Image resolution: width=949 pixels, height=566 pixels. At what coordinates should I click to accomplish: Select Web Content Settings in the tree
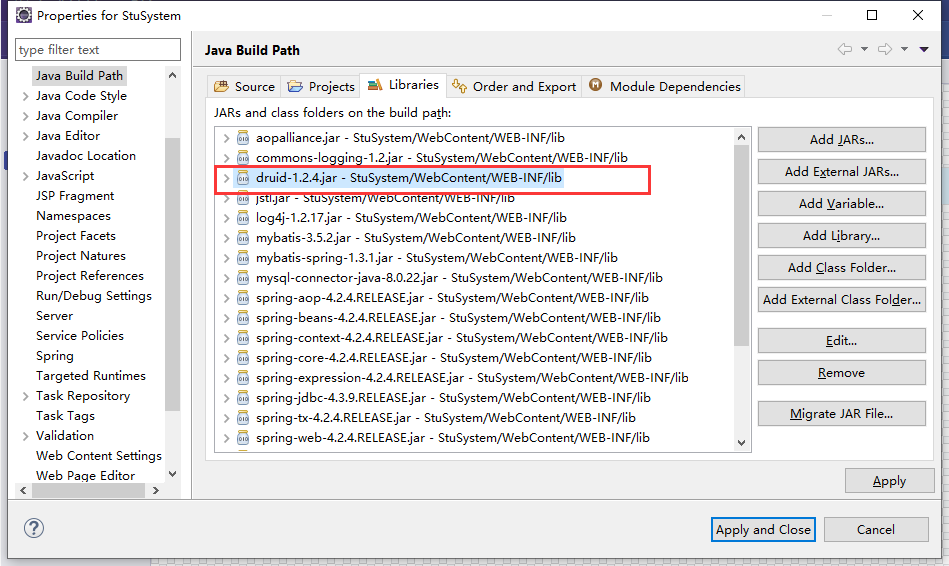pos(99,456)
